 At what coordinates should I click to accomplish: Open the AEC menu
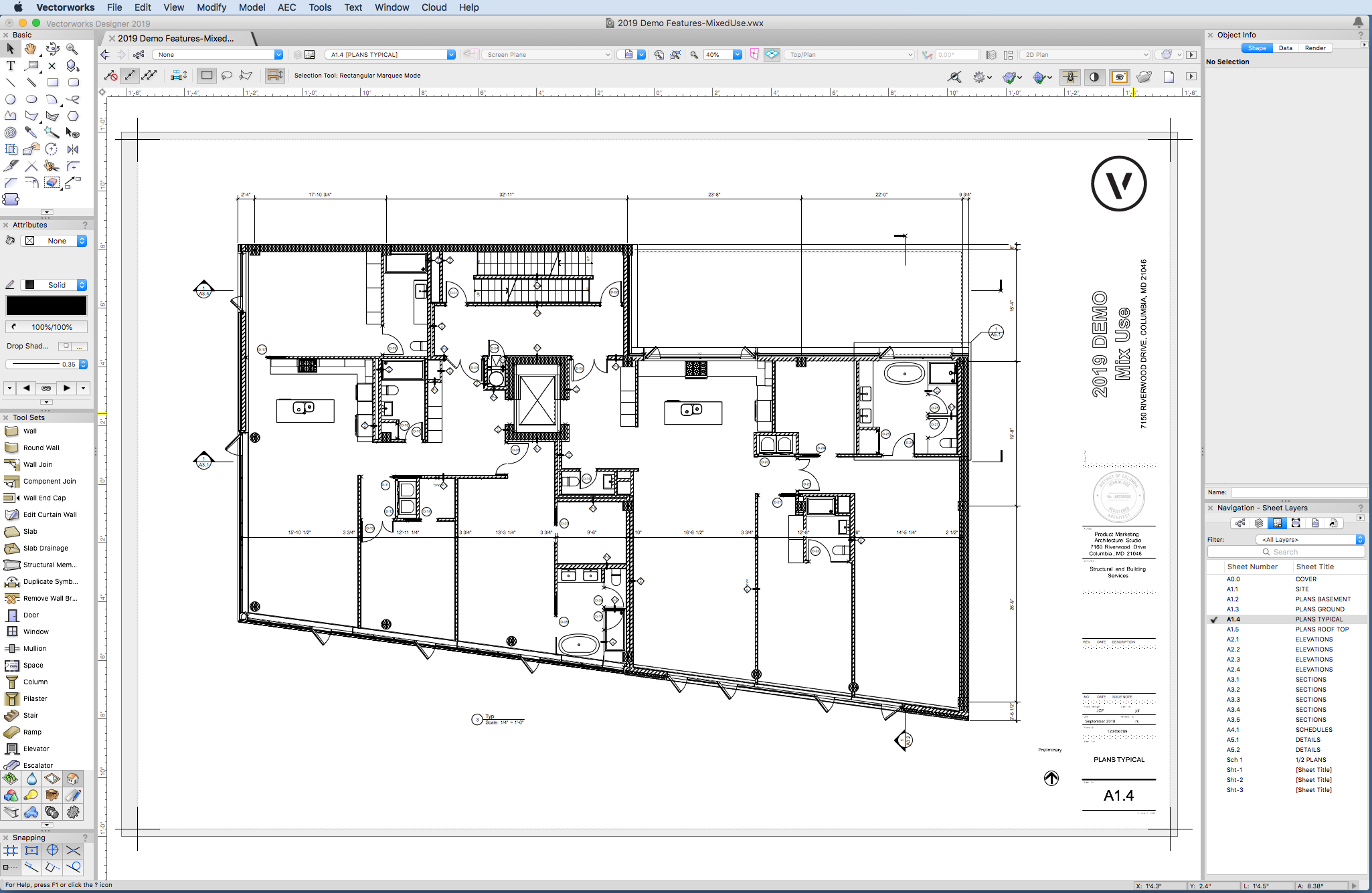(x=286, y=7)
